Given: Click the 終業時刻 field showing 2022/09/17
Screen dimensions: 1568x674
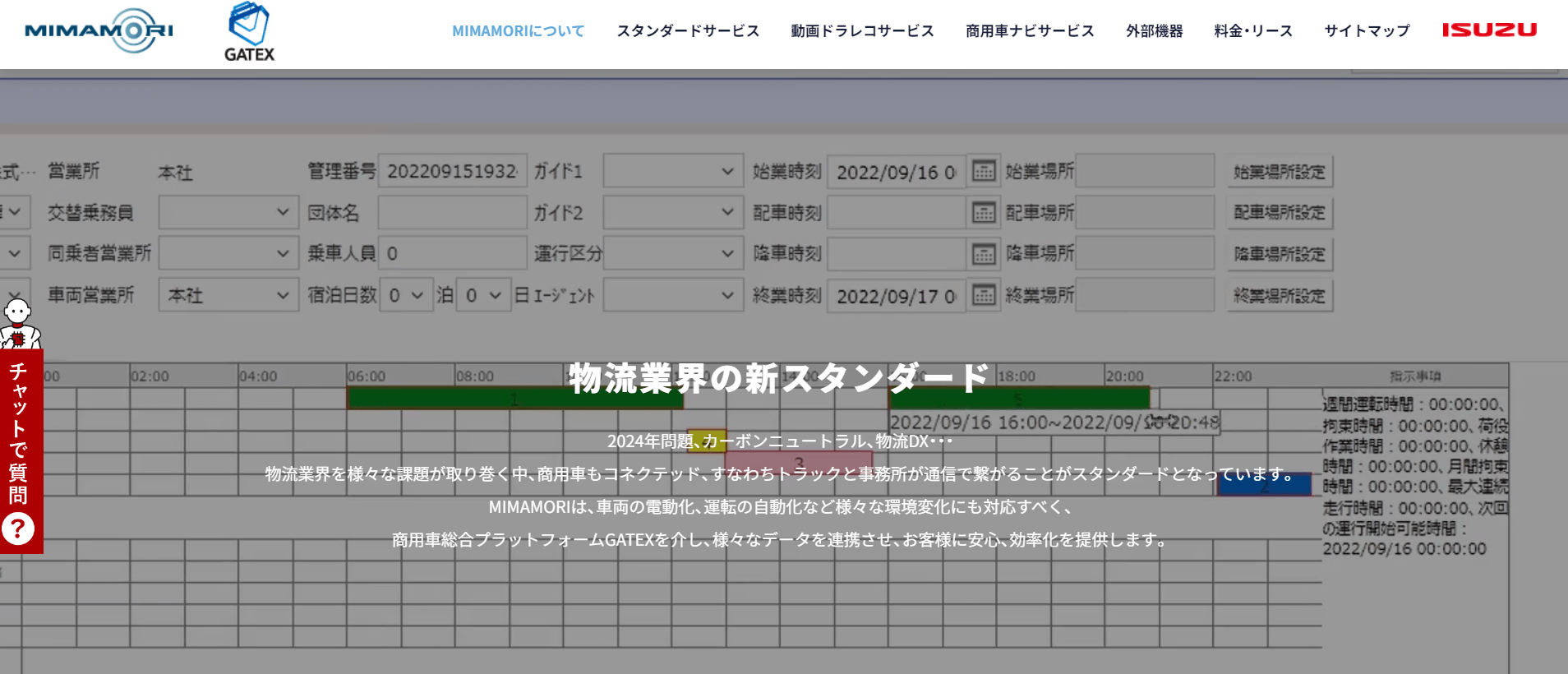Looking at the screenshot, I should [897, 294].
